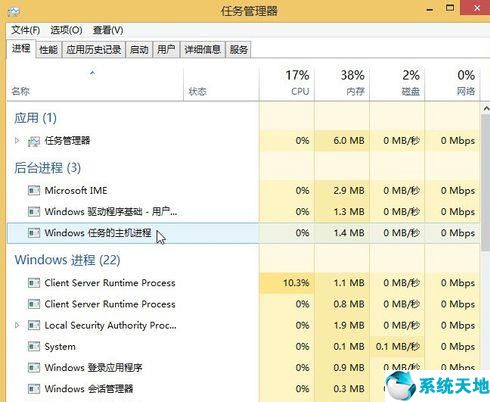
Task: Click the 0.1 MB/秒 disk value for System
Action: (397, 347)
